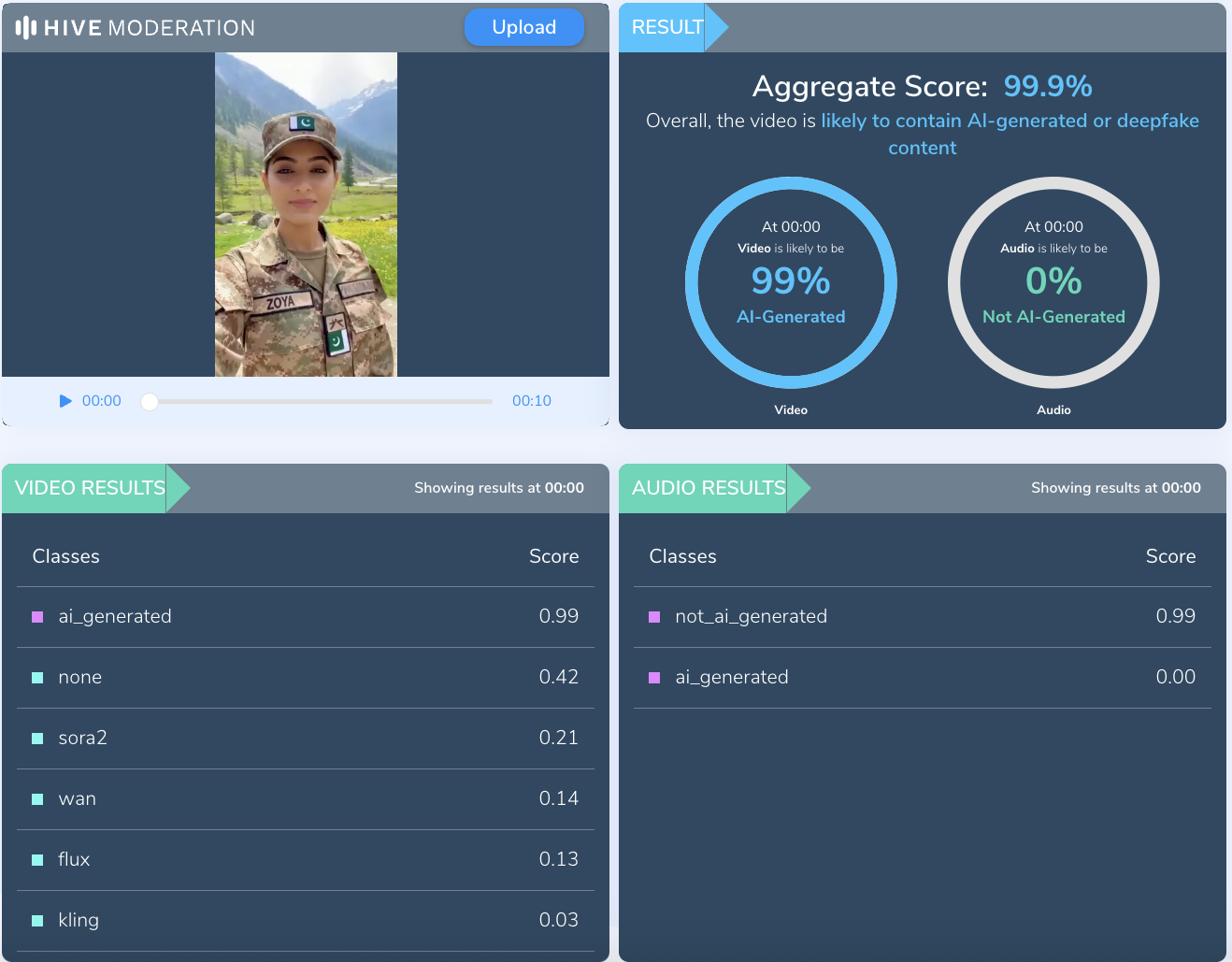Click the pink swatch beside video ai_generated
The height and width of the screenshot is (962, 1232).
tap(37, 617)
